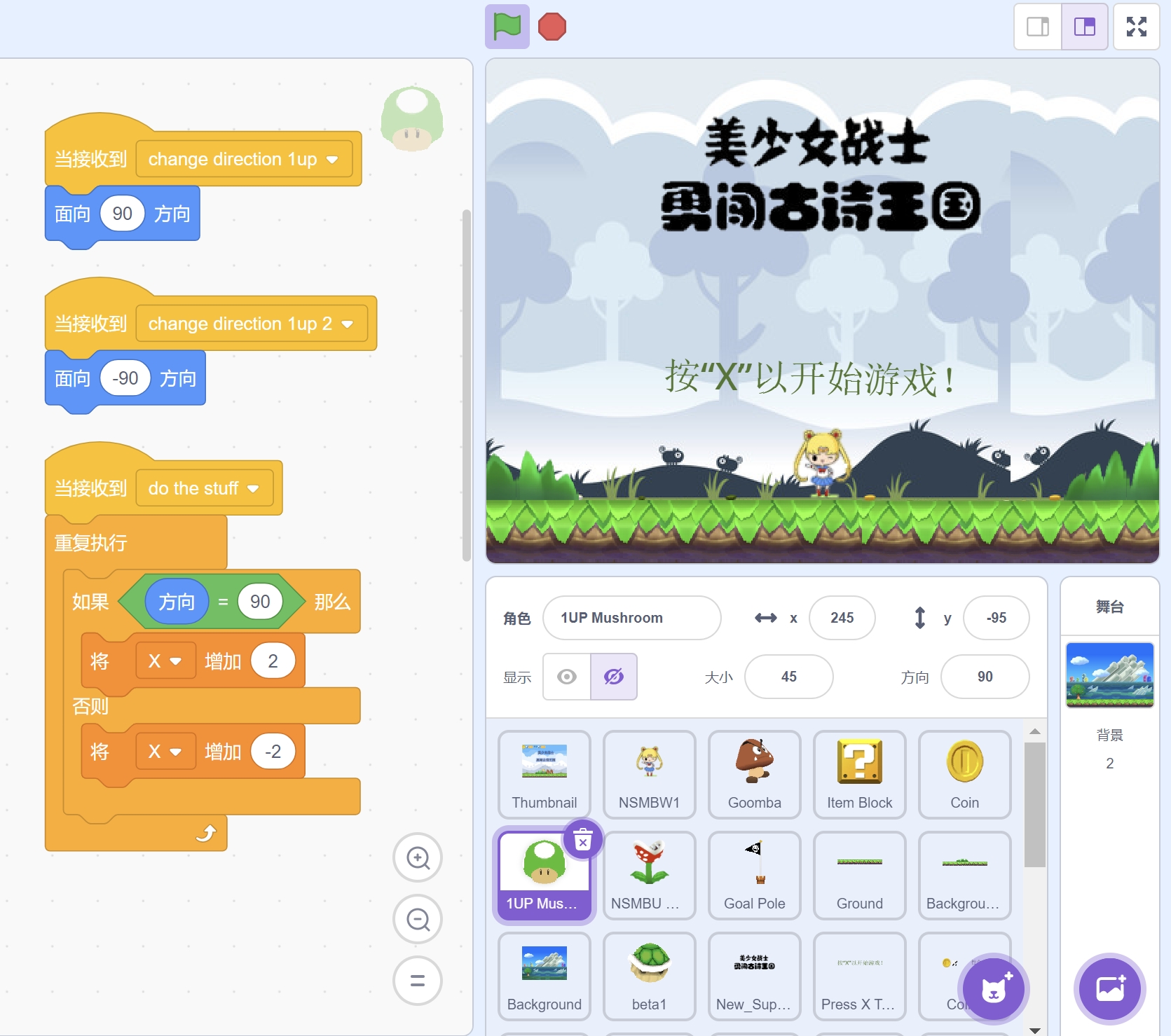
Task: Select the Item Block sprite
Action: point(859,774)
